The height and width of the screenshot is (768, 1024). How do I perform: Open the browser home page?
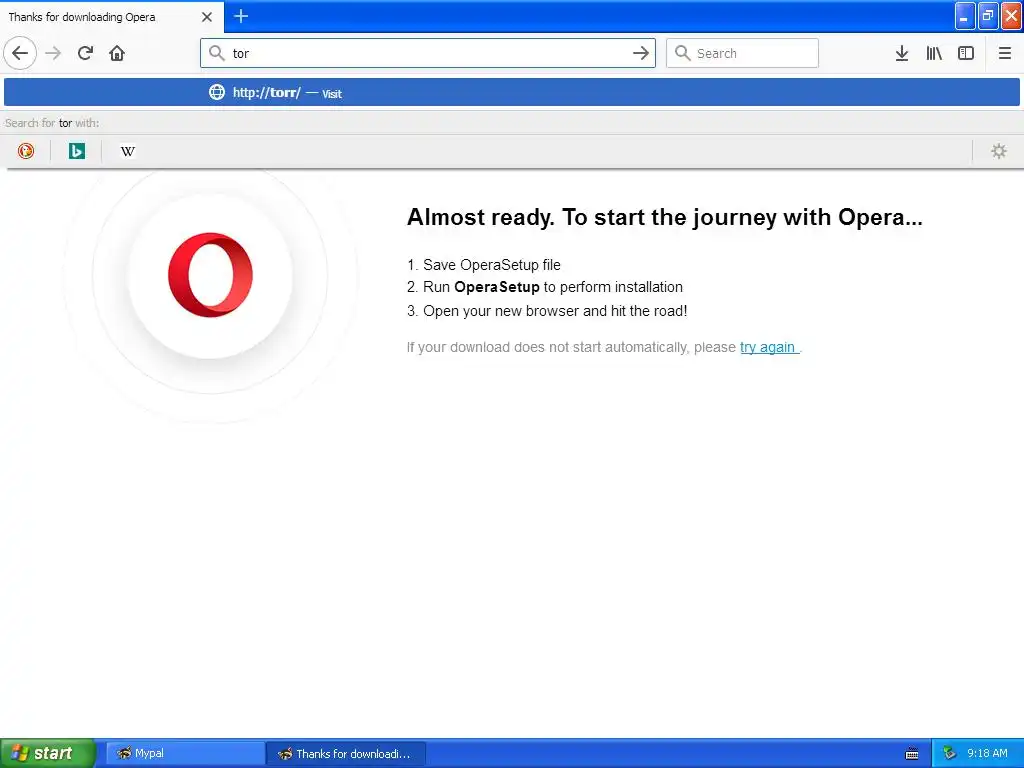tap(117, 53)
